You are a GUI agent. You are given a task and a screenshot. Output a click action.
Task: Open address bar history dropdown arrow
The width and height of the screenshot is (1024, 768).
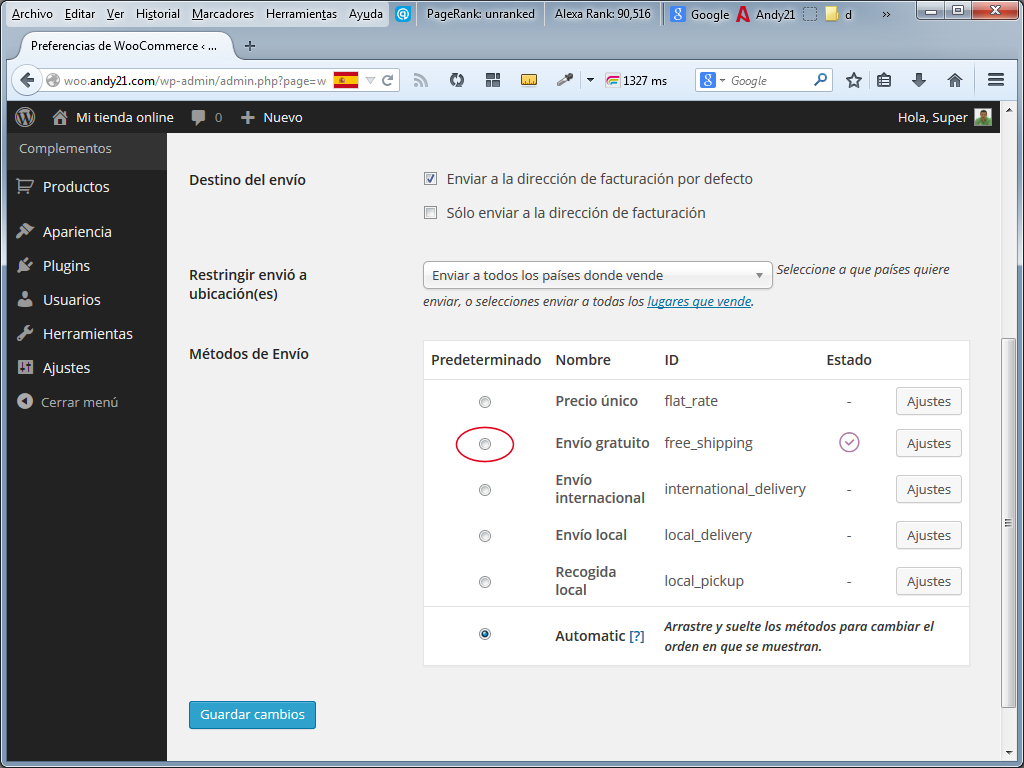tap(370, 80)
